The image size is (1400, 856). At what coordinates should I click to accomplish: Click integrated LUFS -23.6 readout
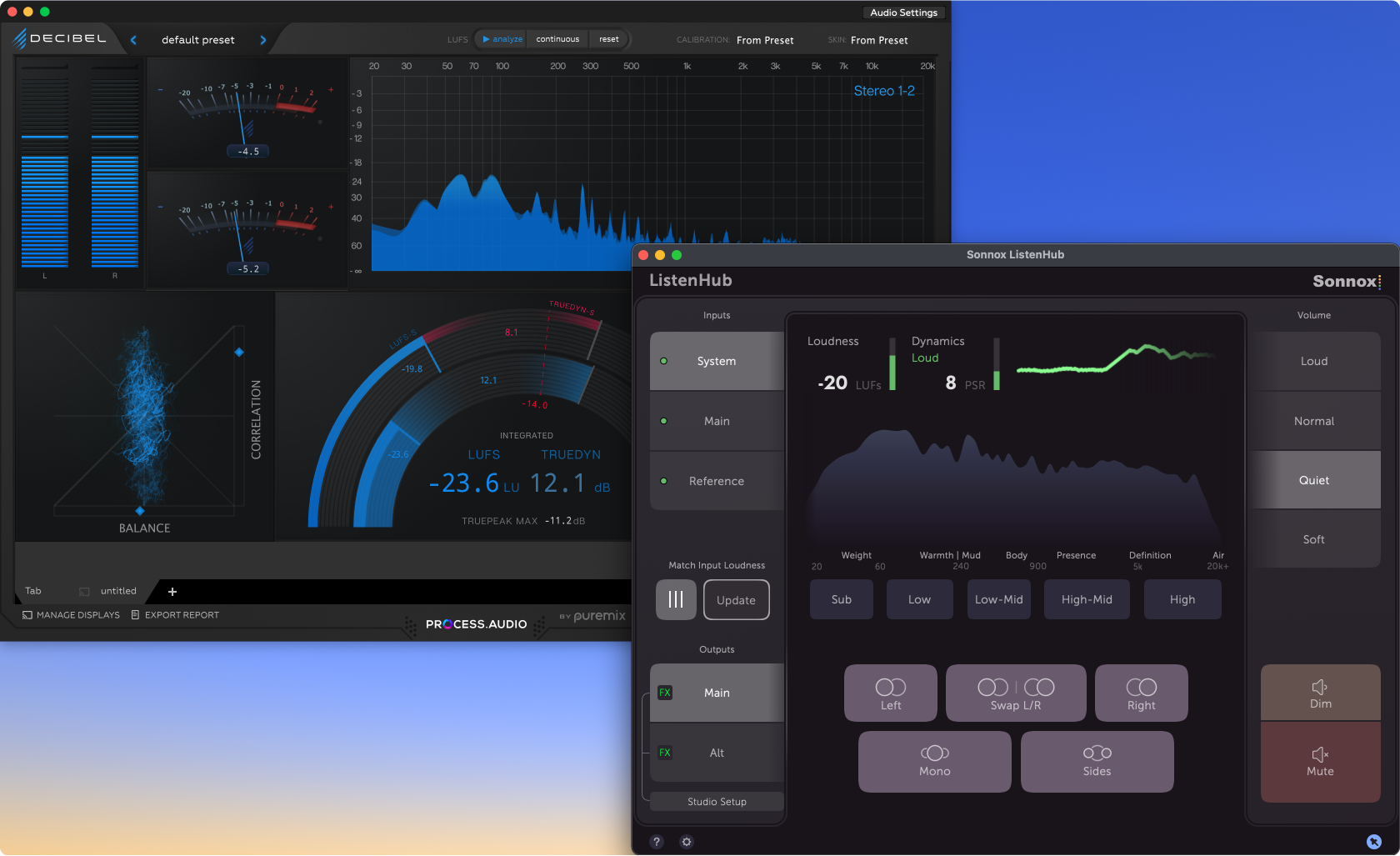pos(473,483)
